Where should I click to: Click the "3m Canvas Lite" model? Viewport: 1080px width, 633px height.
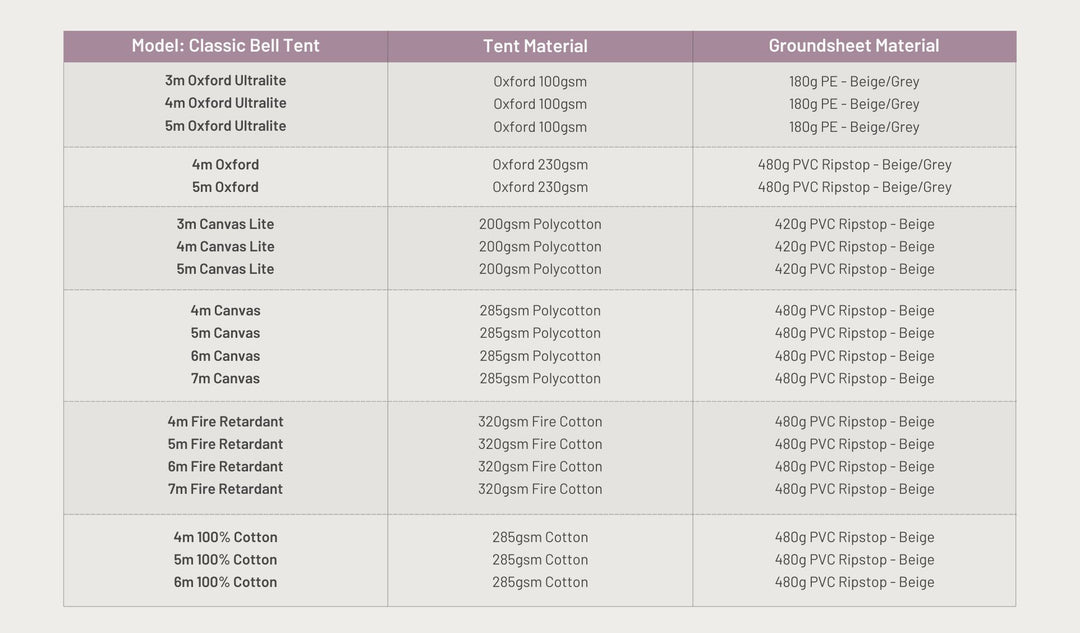point(225,224)
